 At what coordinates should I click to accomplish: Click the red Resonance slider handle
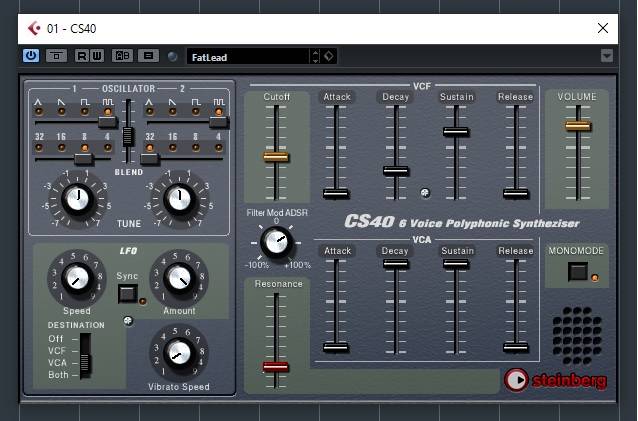[275, 367]
